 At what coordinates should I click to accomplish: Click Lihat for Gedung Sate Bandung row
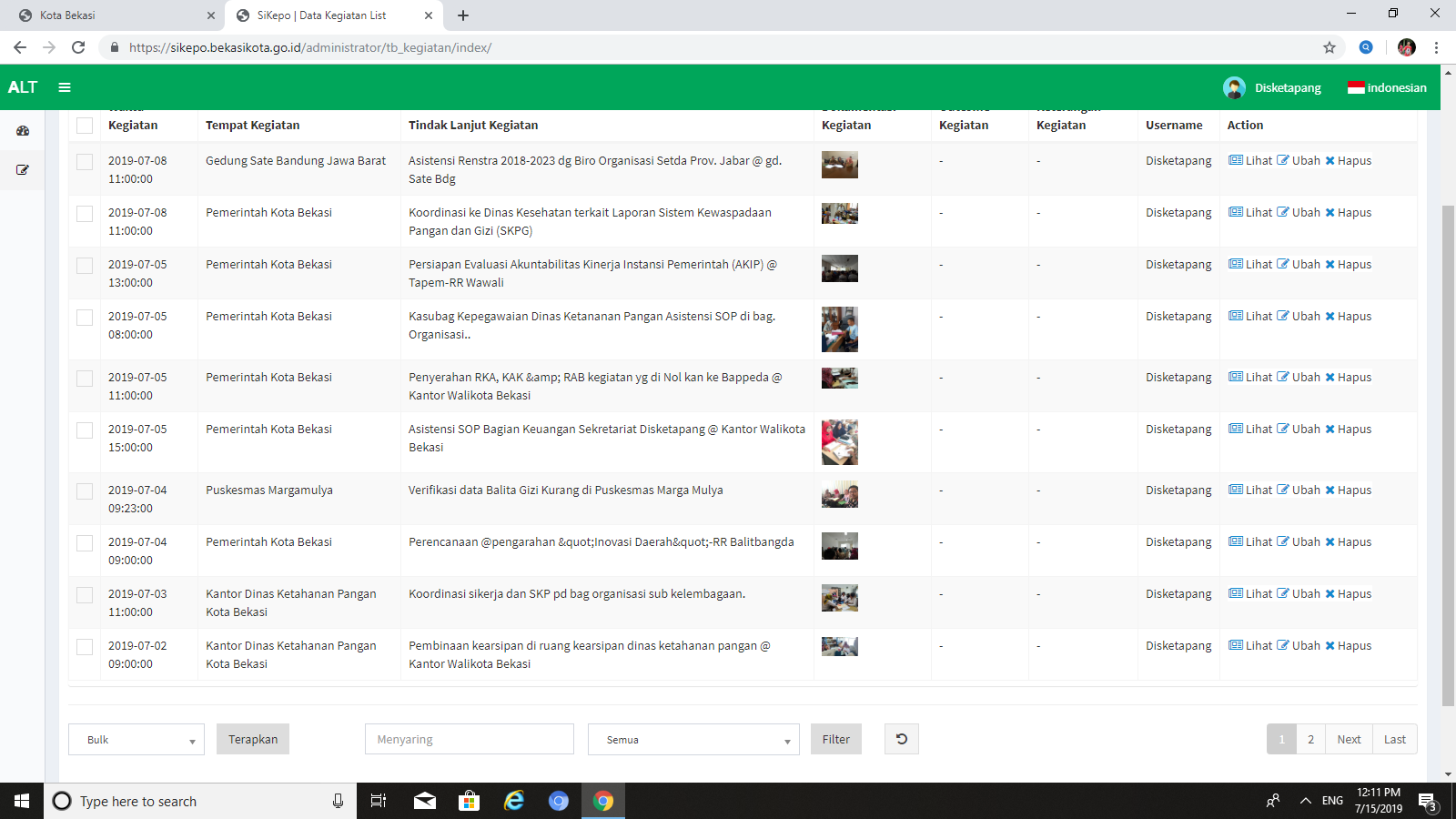1250,160
